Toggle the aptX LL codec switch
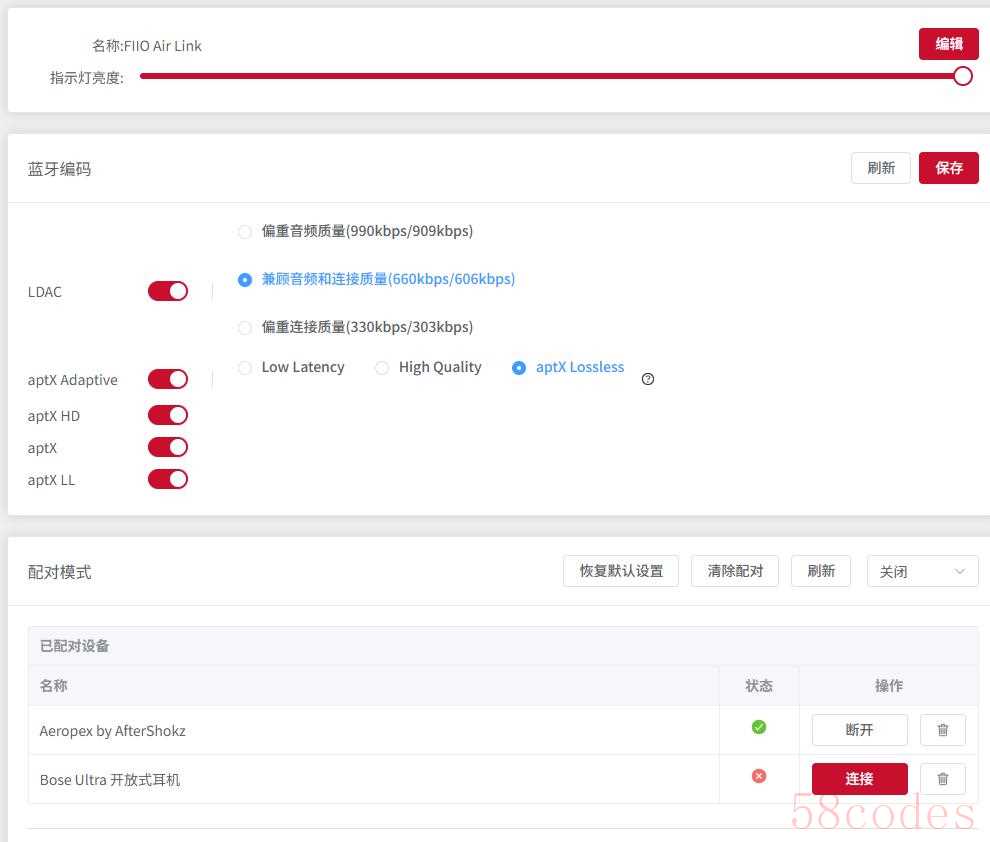990x842 pixels. coord(168,479)
